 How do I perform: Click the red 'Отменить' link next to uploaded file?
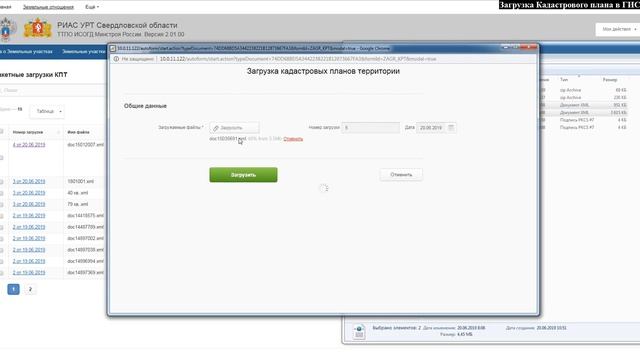(x=293, y=139)
